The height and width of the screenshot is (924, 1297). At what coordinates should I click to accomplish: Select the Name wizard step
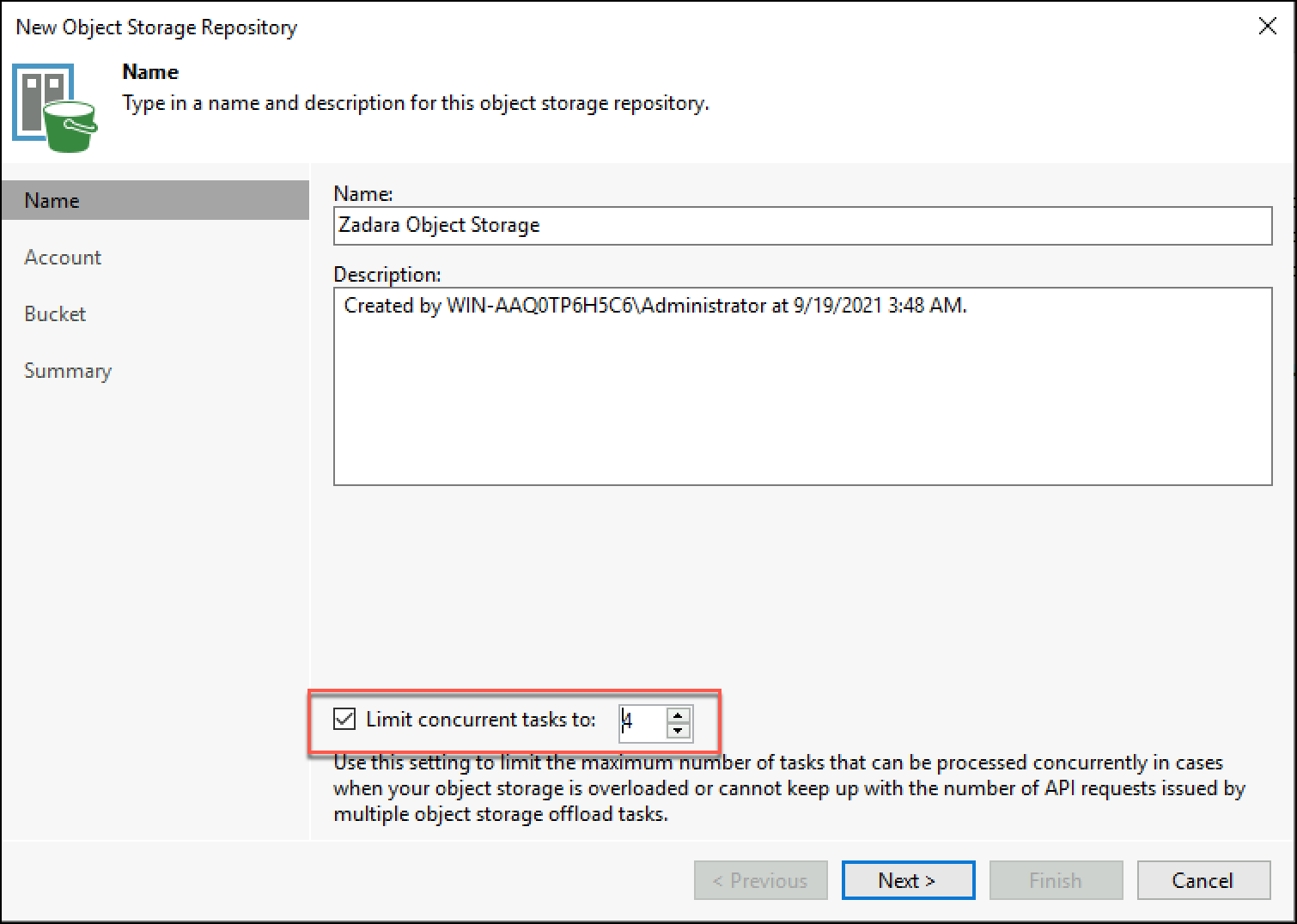pos(155,200)
